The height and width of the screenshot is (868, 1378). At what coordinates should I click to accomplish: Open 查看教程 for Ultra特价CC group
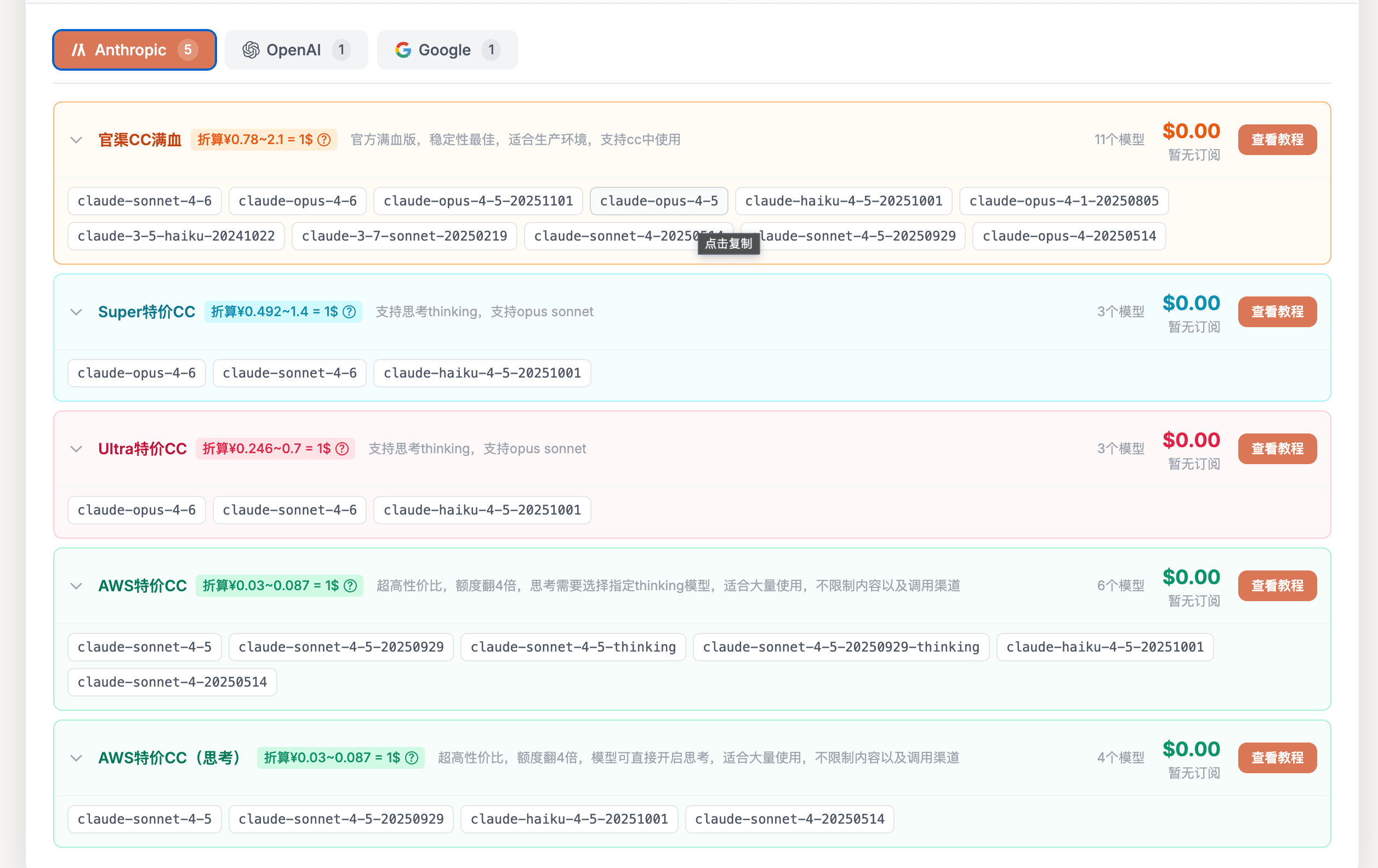(x=1277, y=449)
